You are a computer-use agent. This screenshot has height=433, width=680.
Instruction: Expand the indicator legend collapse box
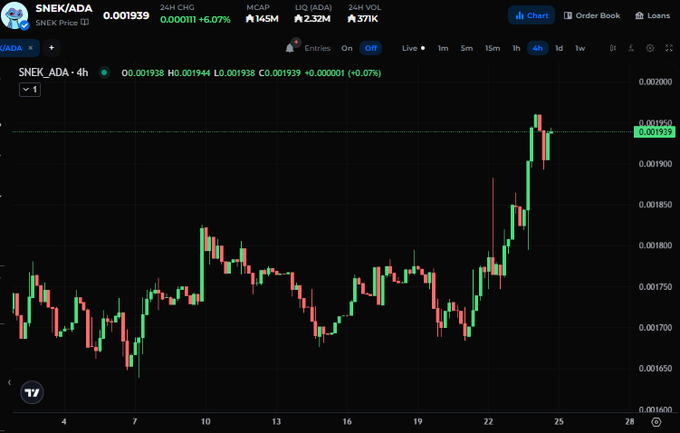(30, 89)
